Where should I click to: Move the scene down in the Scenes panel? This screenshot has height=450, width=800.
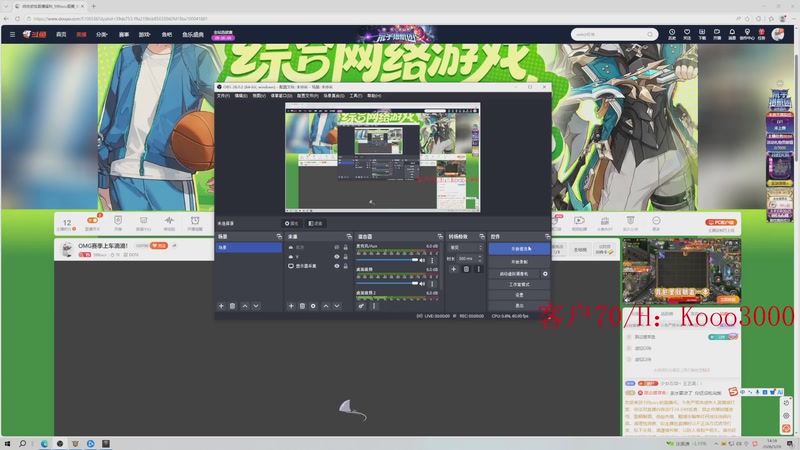[256, 306]
